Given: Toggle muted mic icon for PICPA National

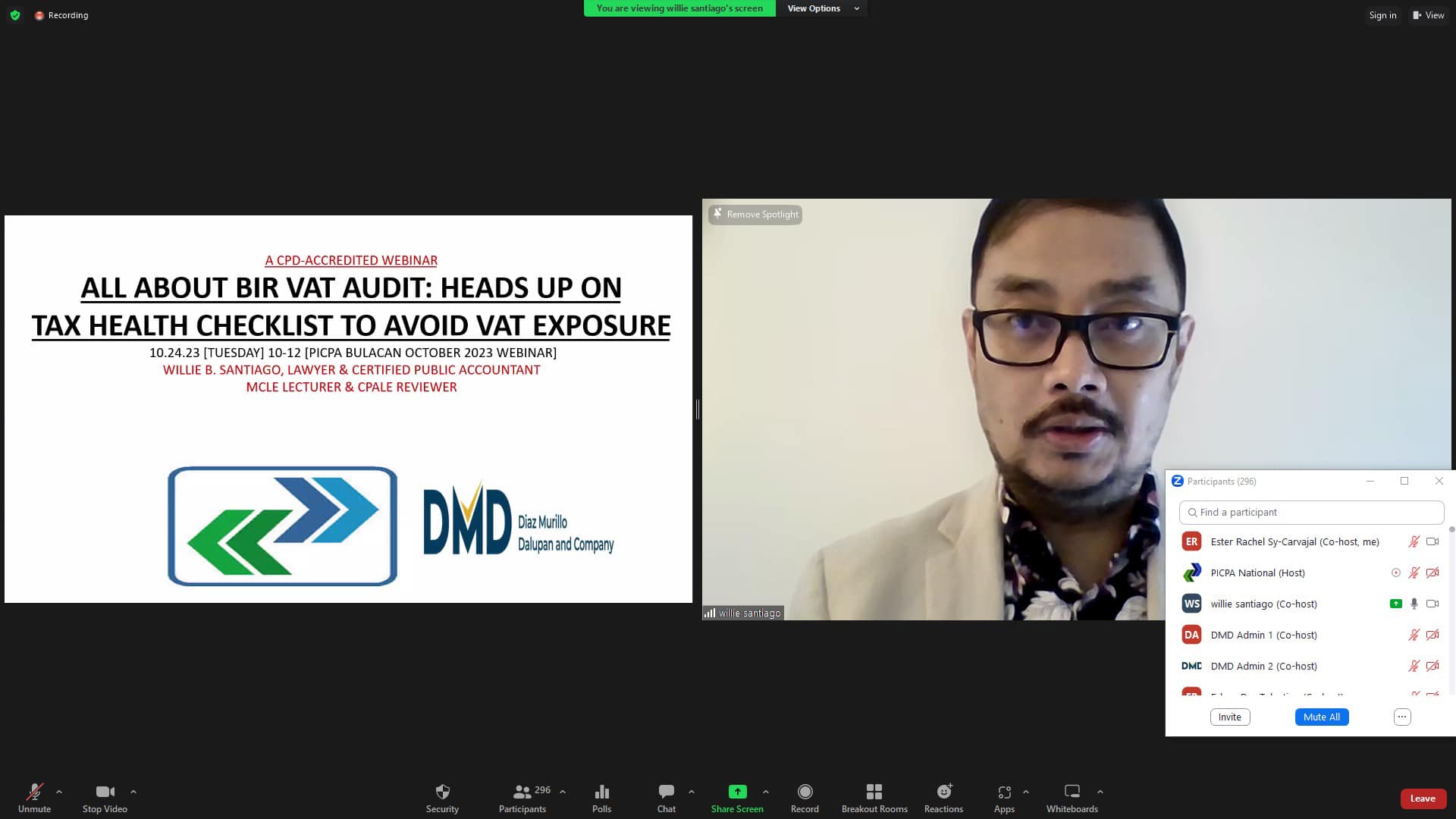Looking at the screenshot, I should [1414, 573].
